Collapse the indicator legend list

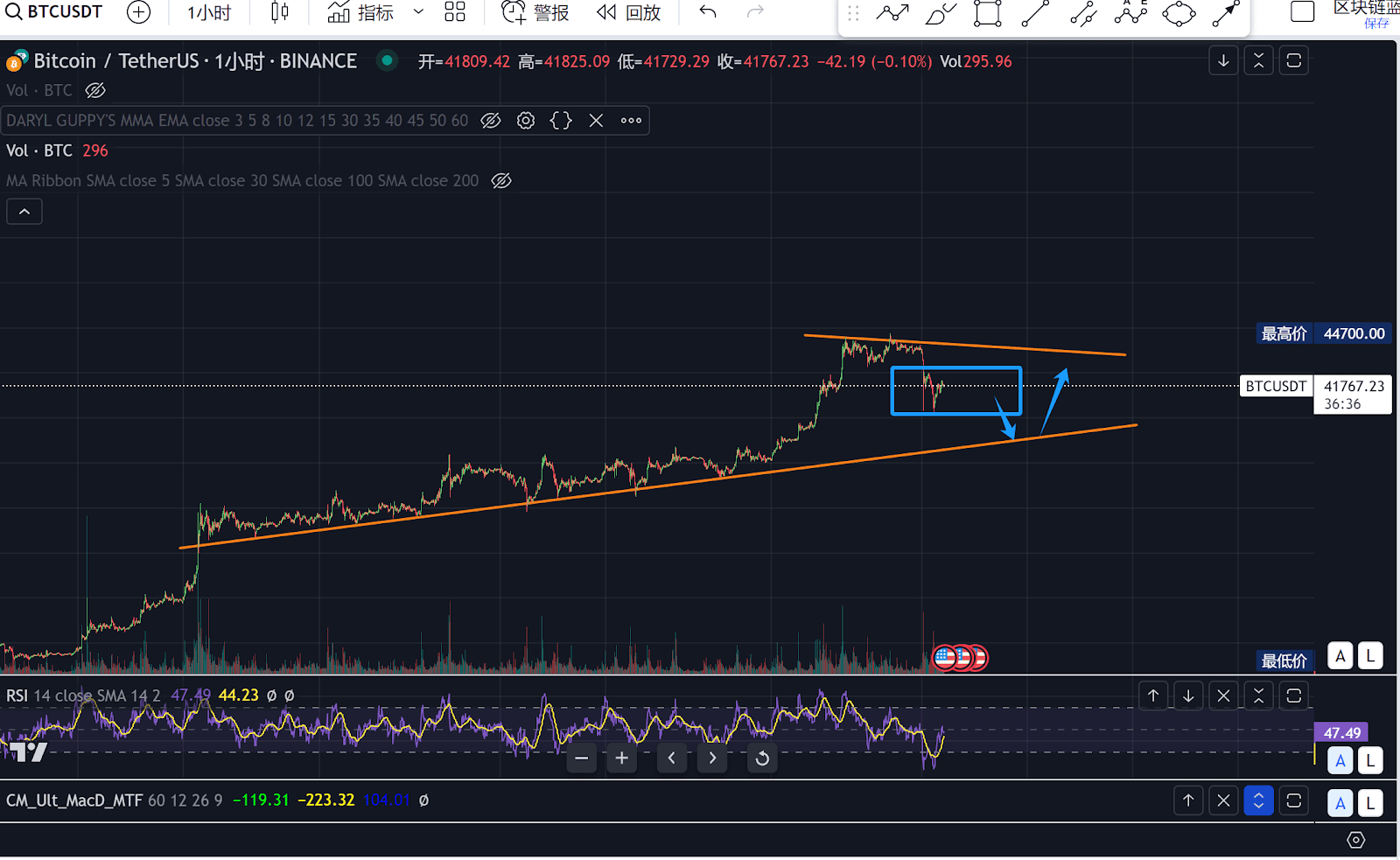pos(24,212)
